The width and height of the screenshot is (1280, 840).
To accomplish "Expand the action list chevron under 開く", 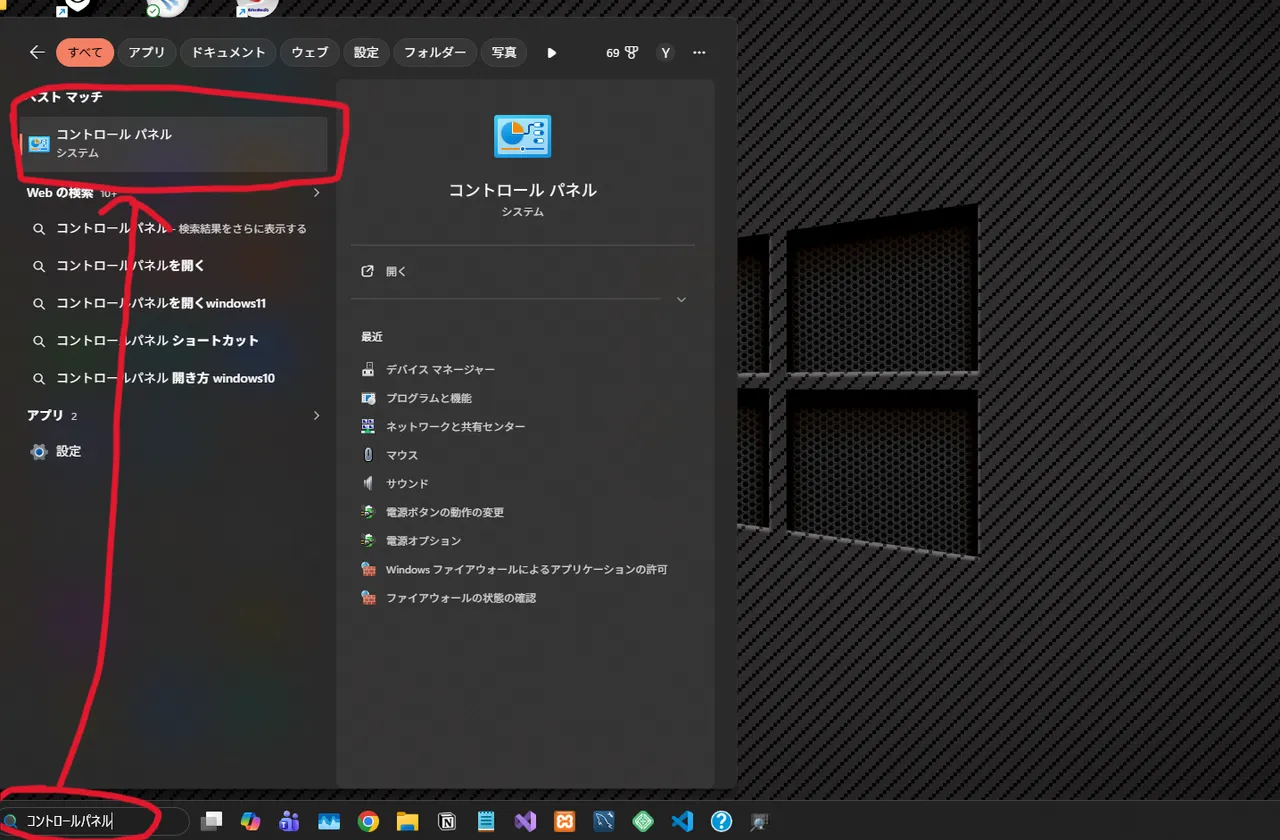I will (x=681, y=299).
